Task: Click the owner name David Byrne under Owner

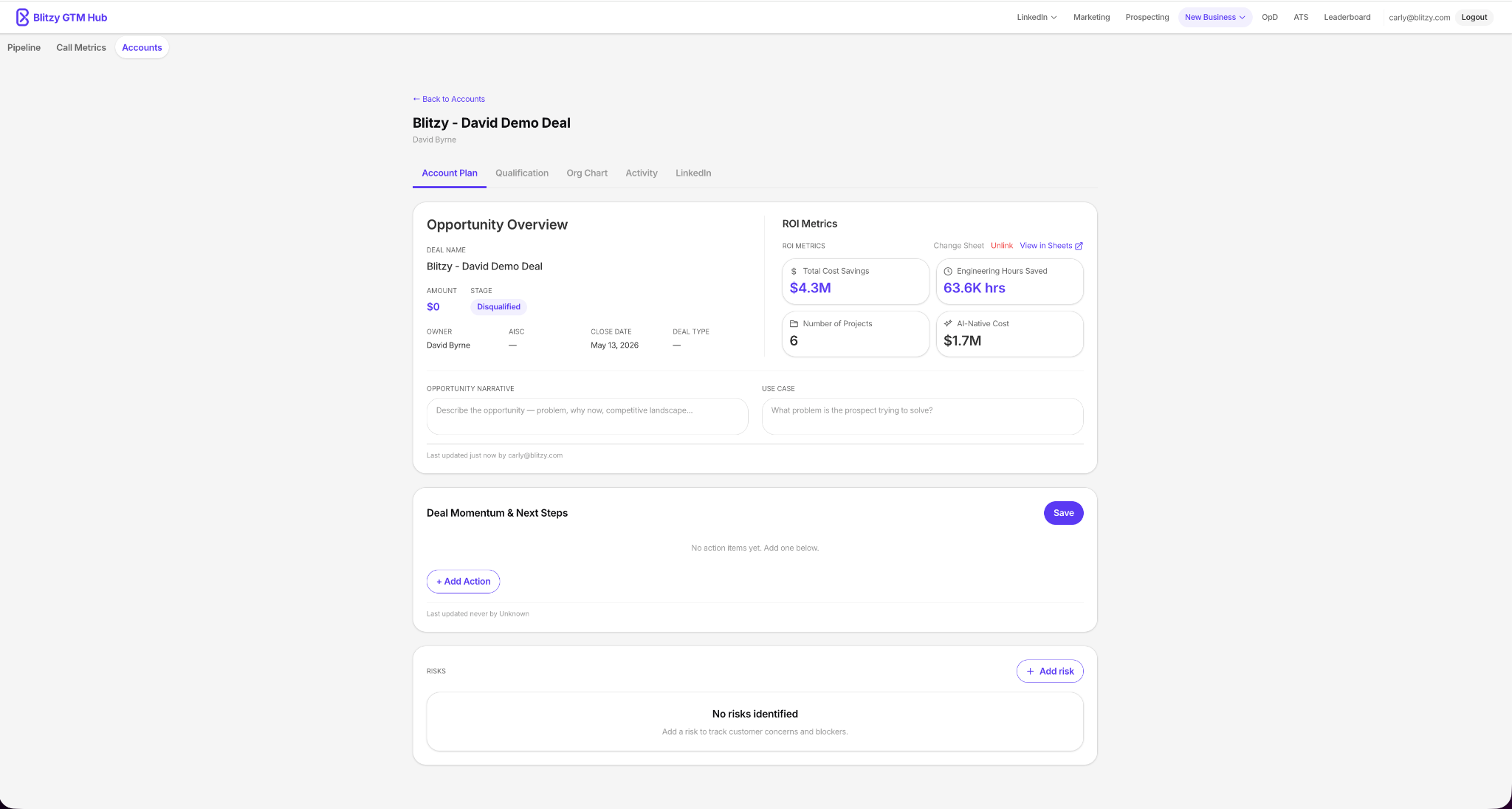Action: point(448,345)
